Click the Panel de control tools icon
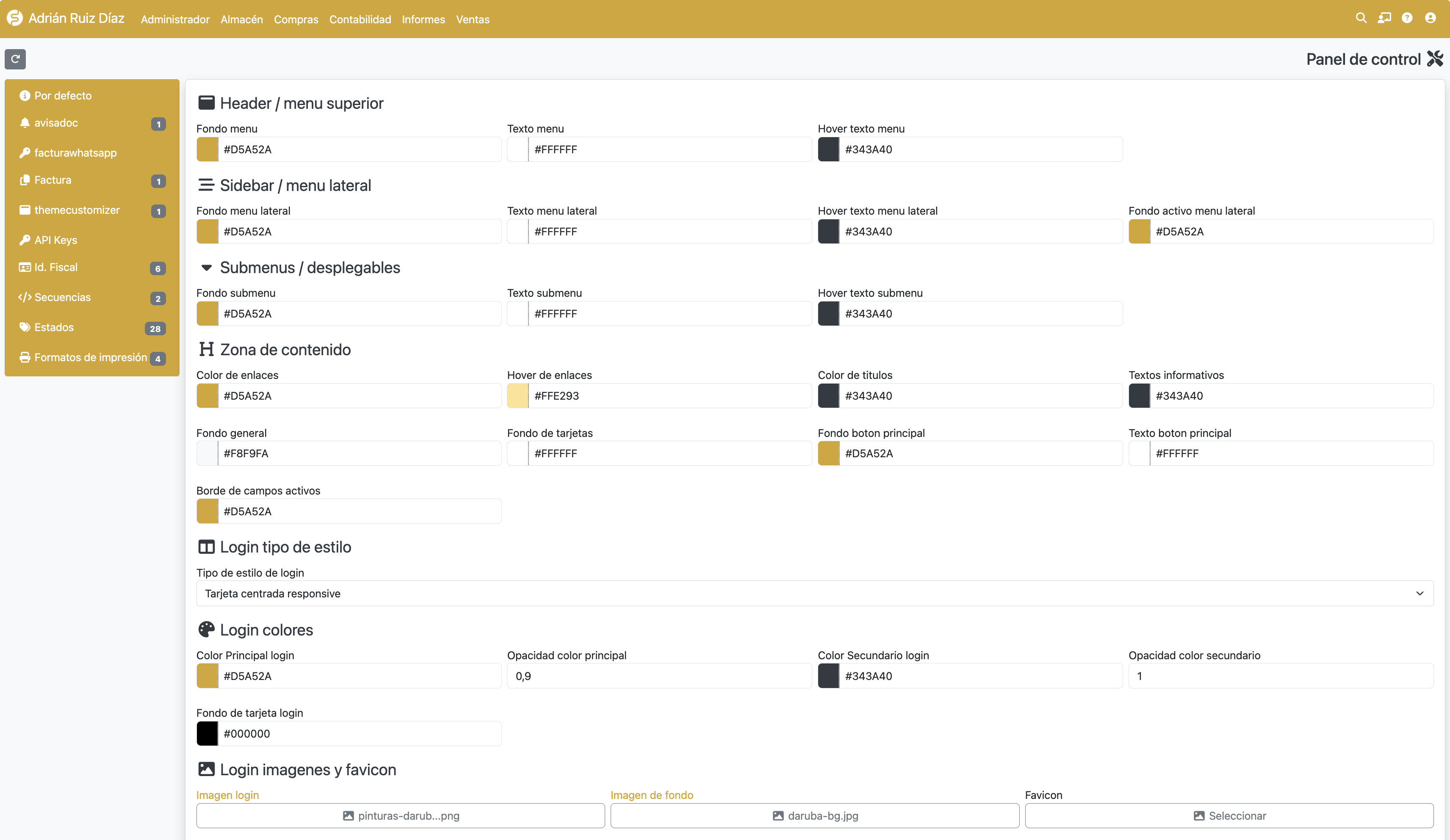This screenshot has height=840, width=1450. point(1435,59)
